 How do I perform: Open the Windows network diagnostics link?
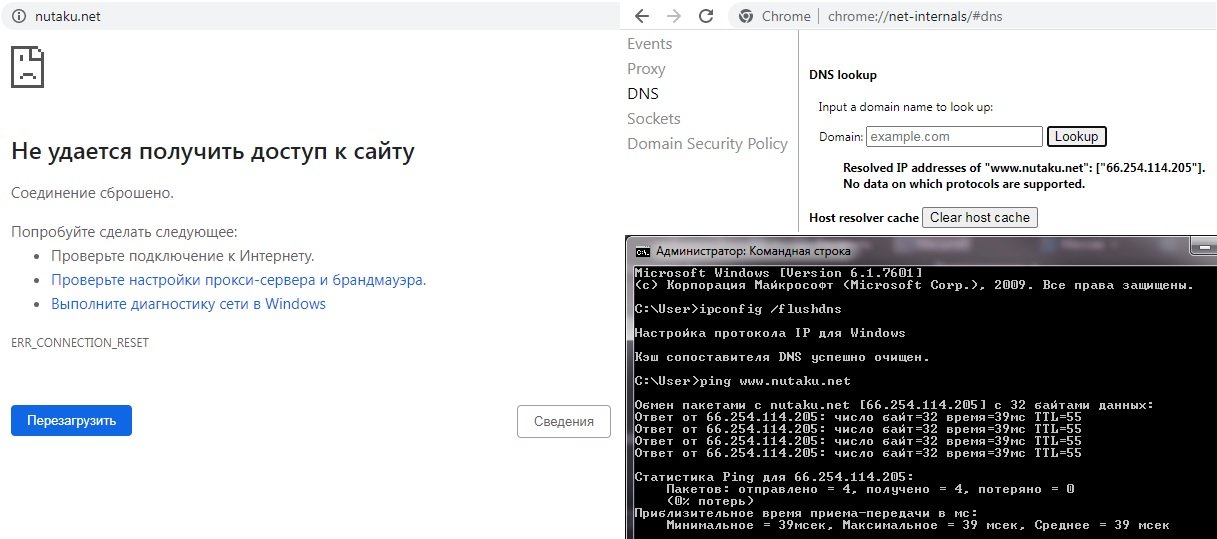(188, 304)
